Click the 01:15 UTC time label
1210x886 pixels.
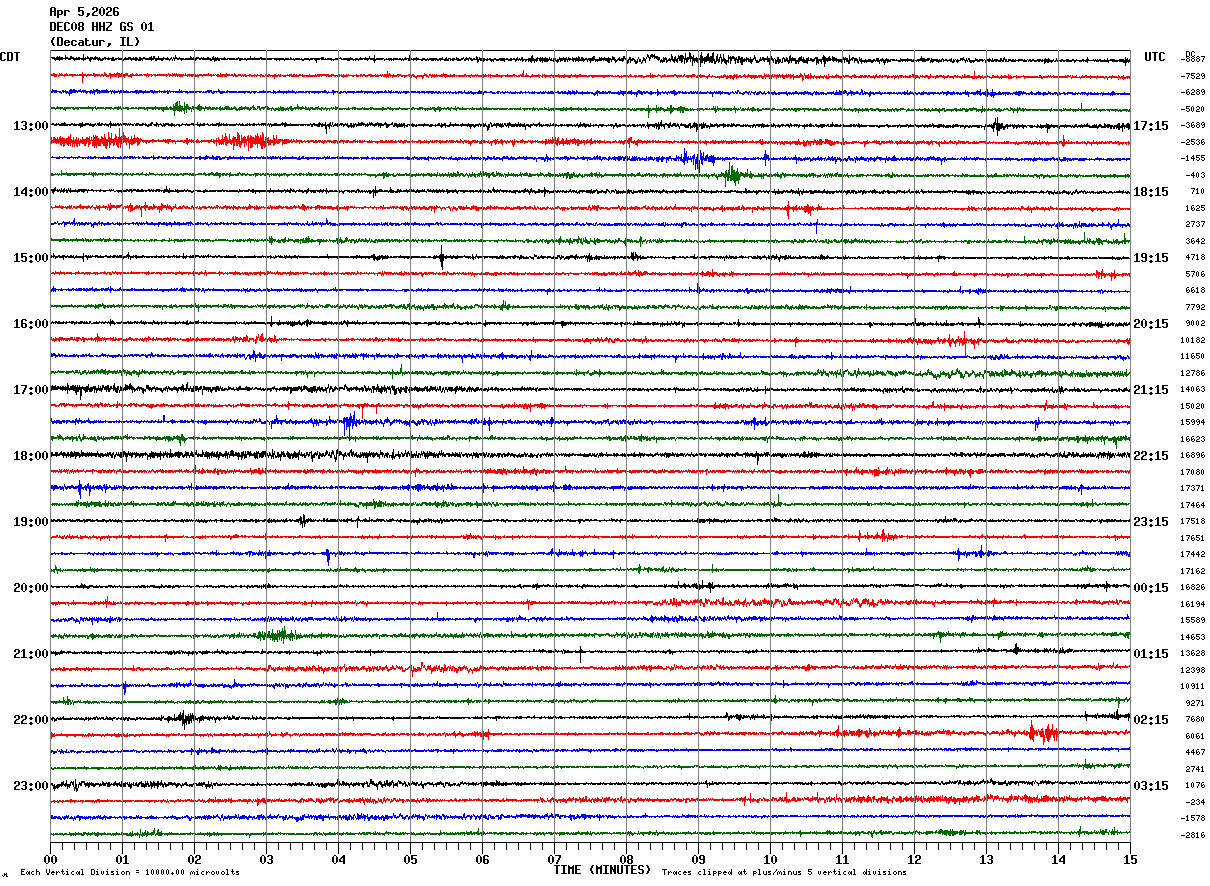click(1151, 654)
